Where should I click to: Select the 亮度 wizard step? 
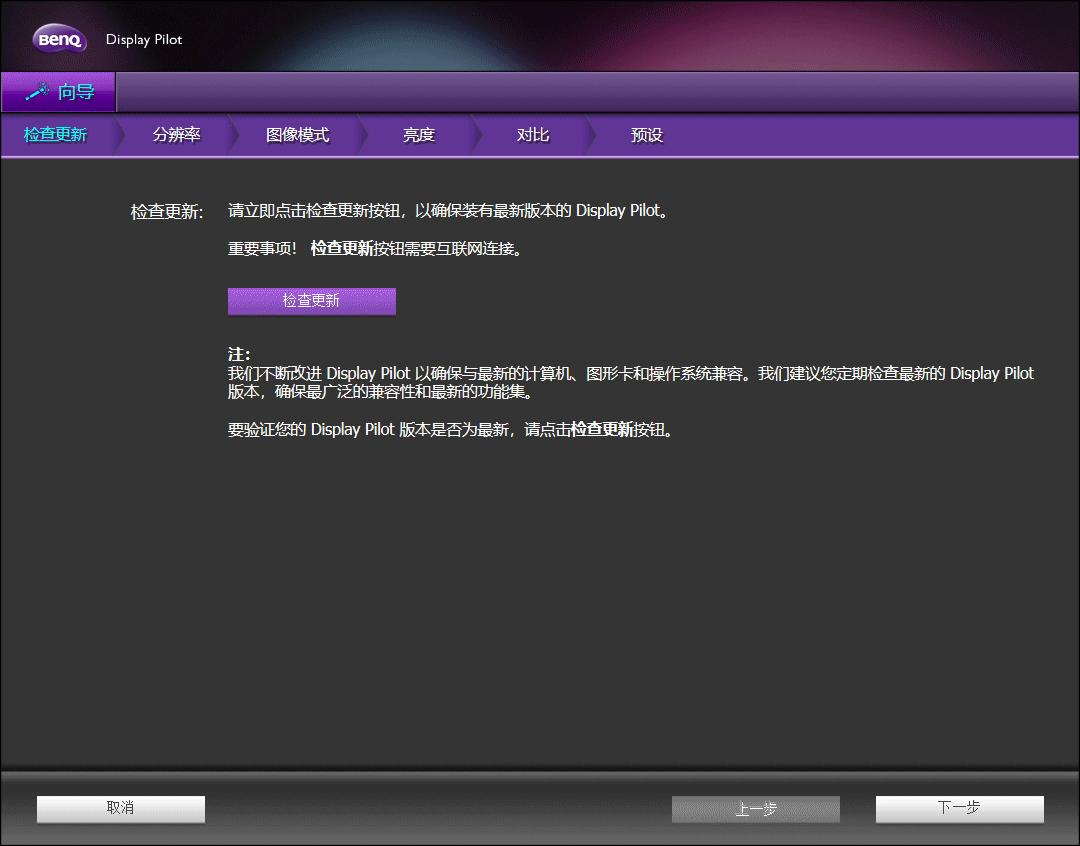(x=417, y=133)
